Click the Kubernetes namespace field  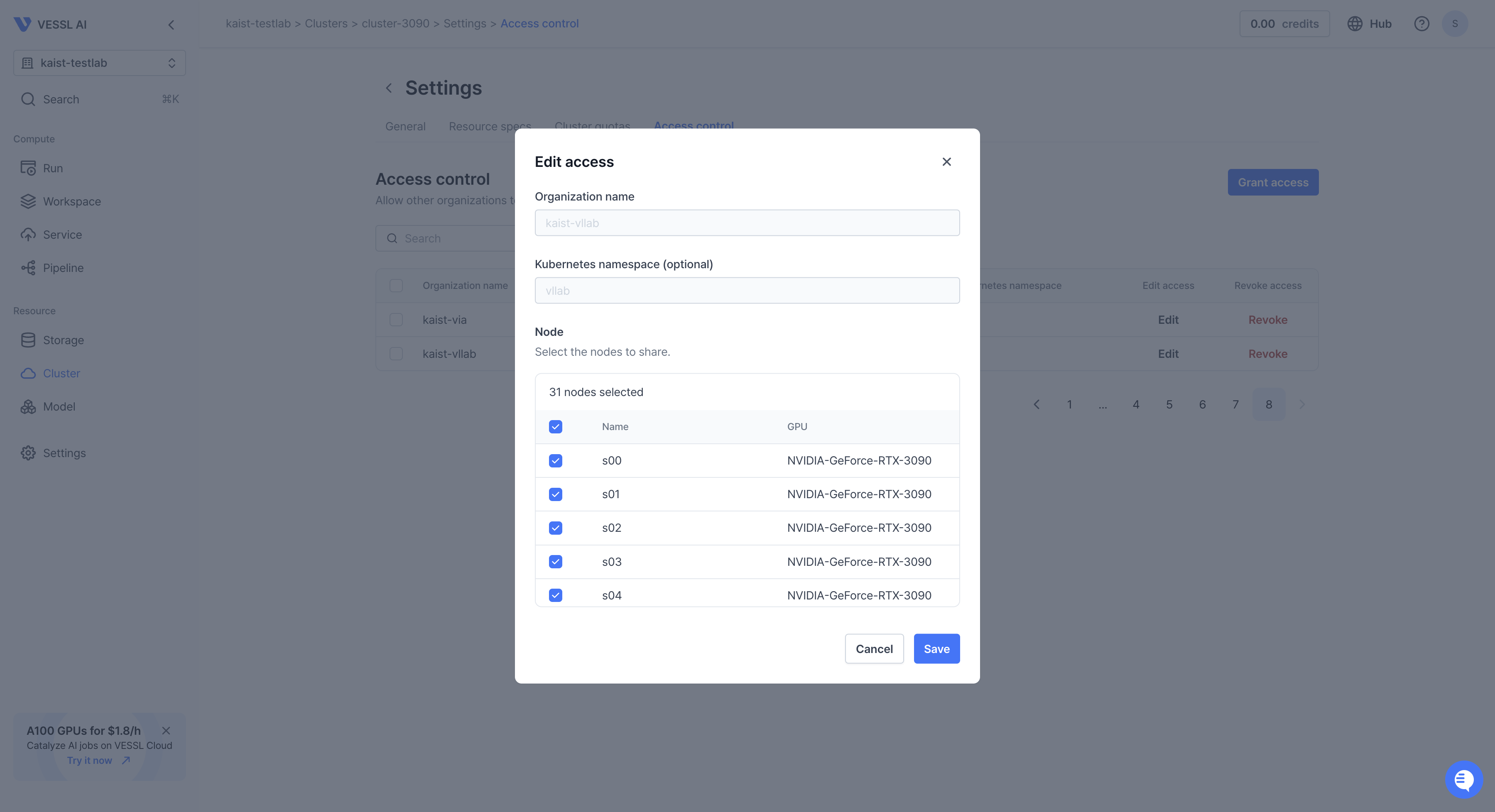click(x=746, y=291)
